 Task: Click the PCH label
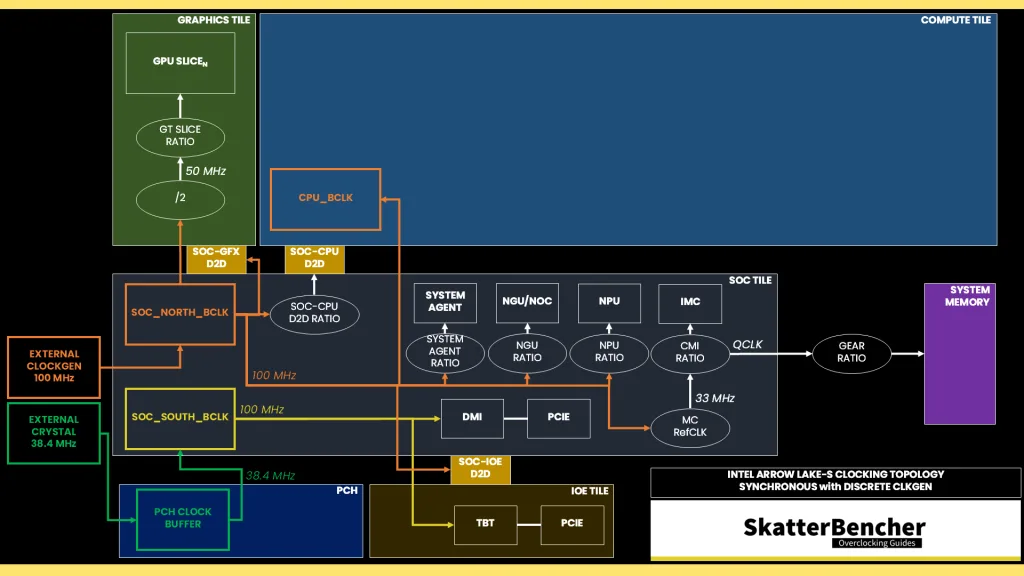click(347, 491)
